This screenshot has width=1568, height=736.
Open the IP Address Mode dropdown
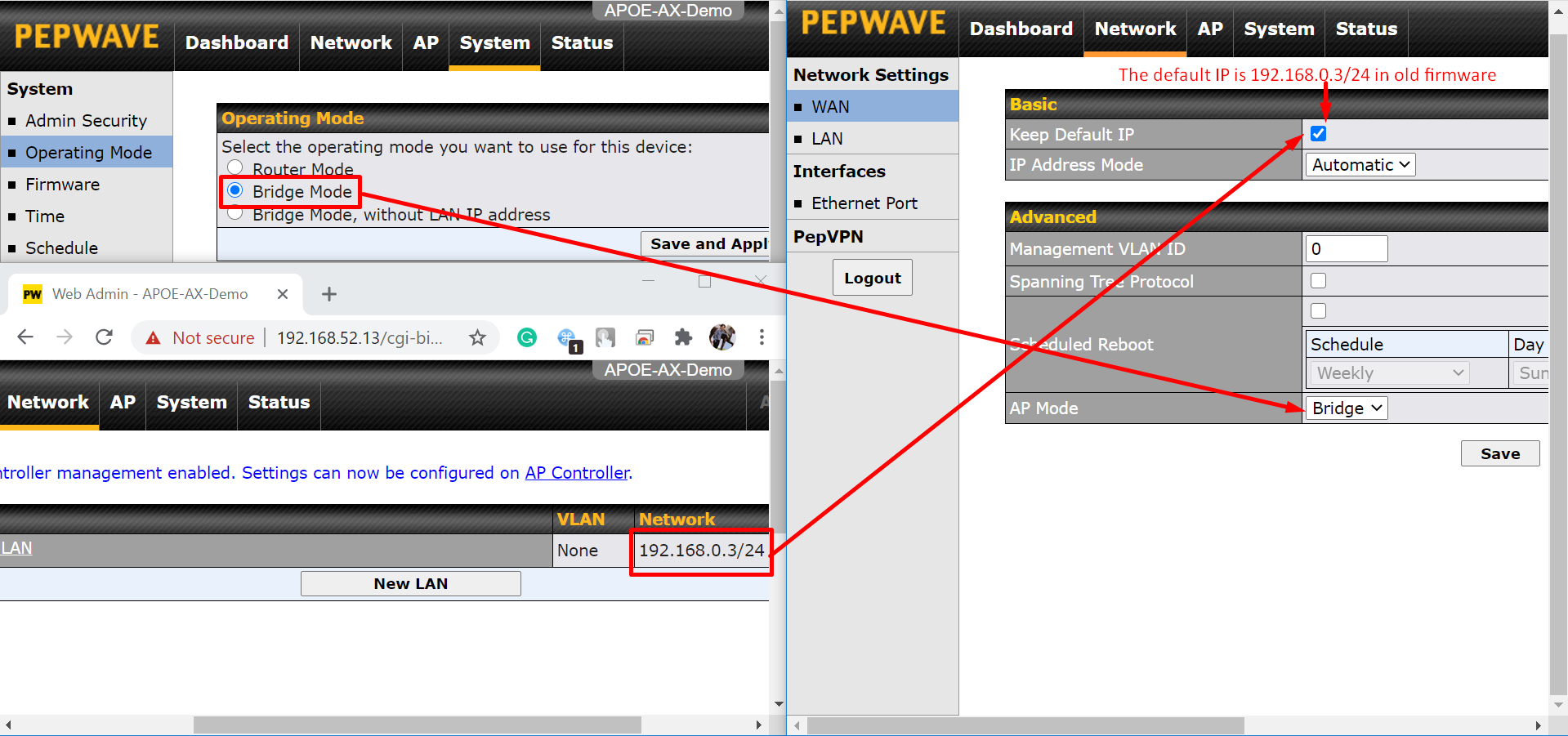coord(1360,165)
